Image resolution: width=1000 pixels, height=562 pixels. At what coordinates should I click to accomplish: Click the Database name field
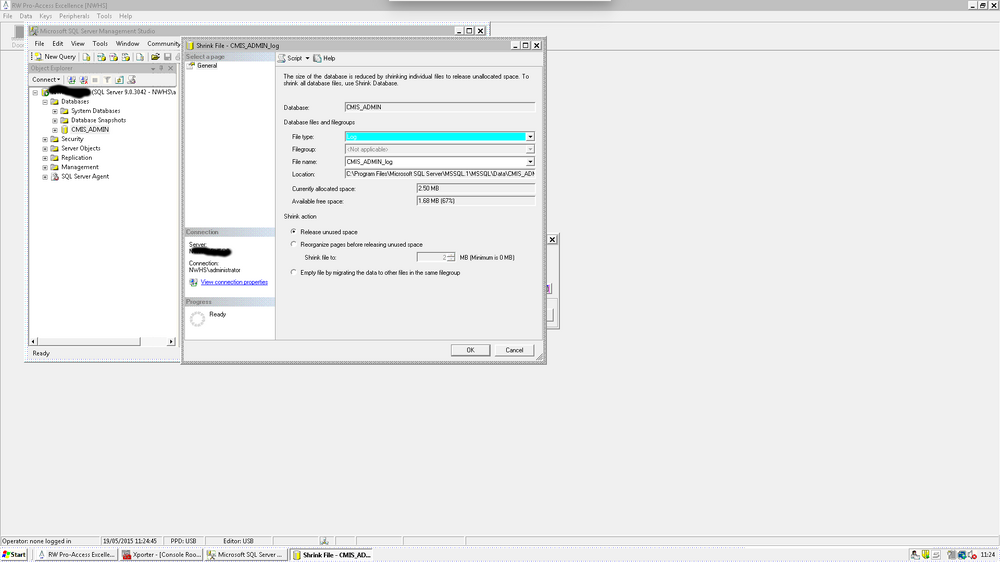click(439, 107)
